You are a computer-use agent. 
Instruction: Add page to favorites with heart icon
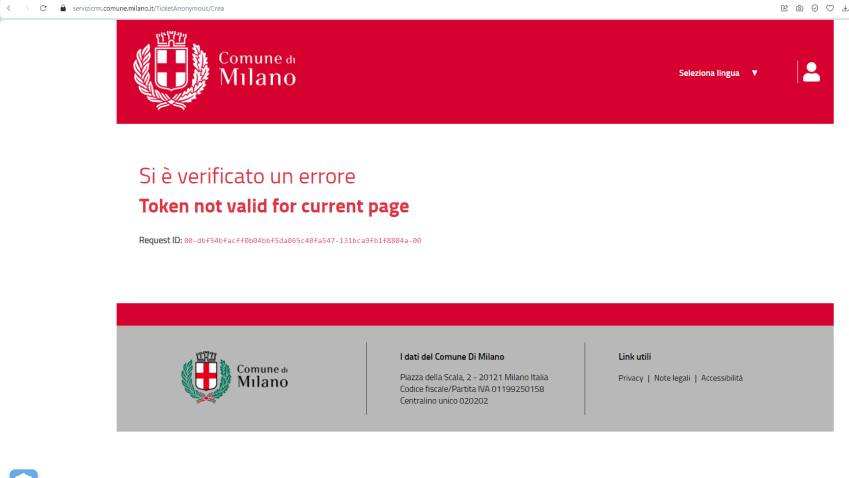click(x=829, y=8)
